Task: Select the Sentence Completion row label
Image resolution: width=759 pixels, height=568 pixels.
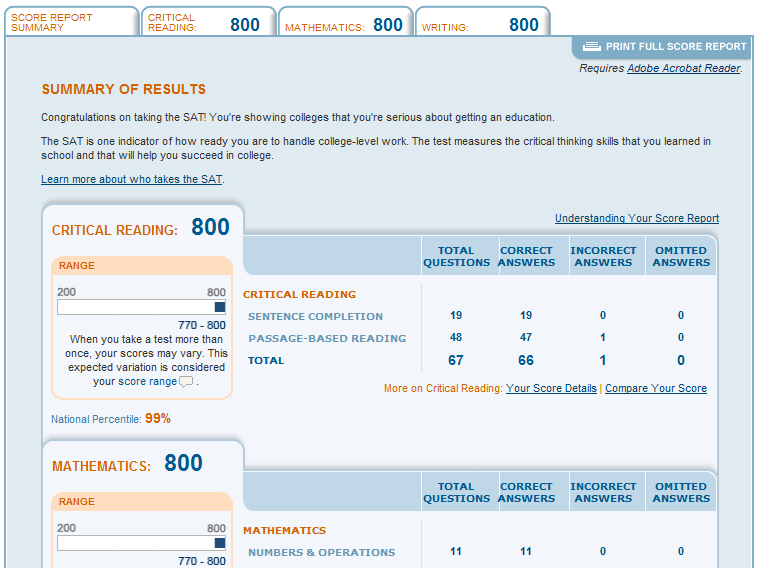Action: tap(315, 316)
